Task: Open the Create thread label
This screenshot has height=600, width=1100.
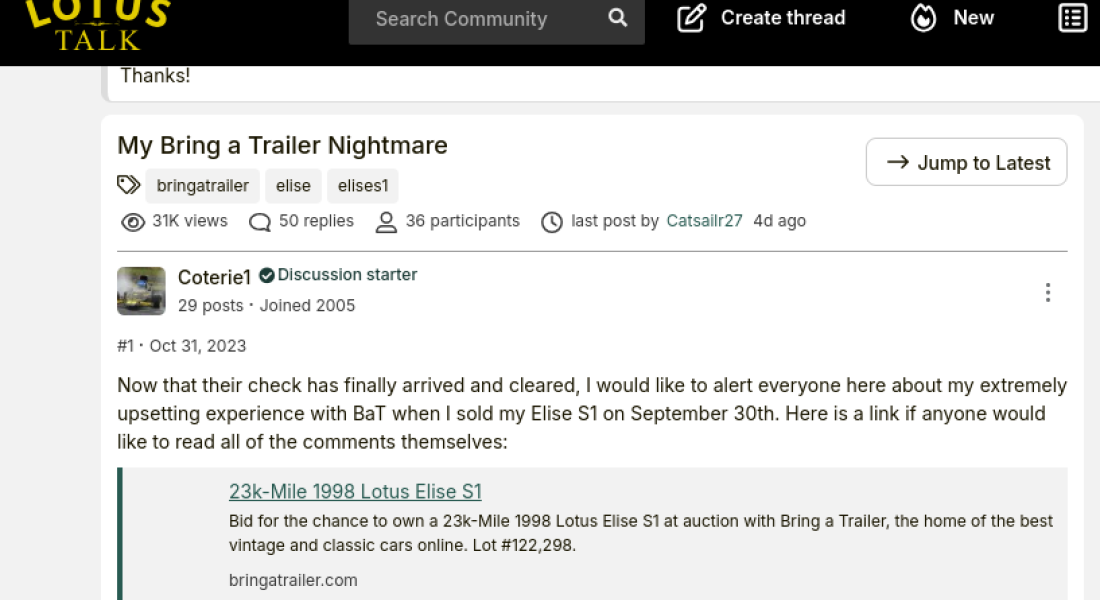Action: coord(783,18)
